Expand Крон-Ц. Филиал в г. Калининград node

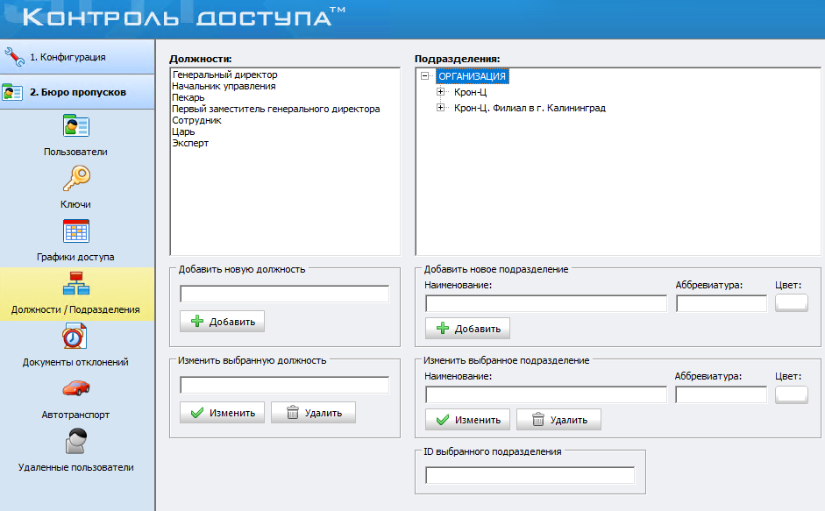[x=441, y=108]
